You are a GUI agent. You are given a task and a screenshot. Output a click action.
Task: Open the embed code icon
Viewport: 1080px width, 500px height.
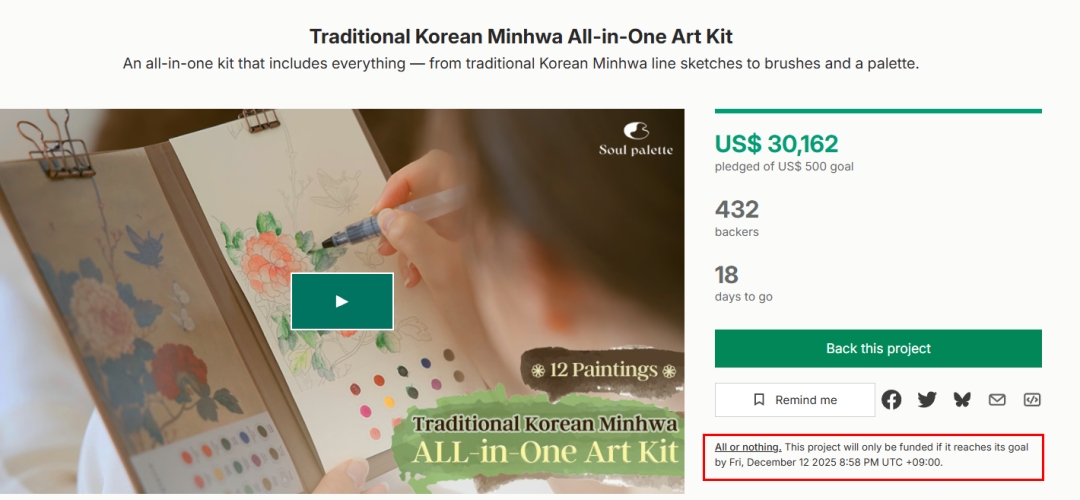point(1032,400)
